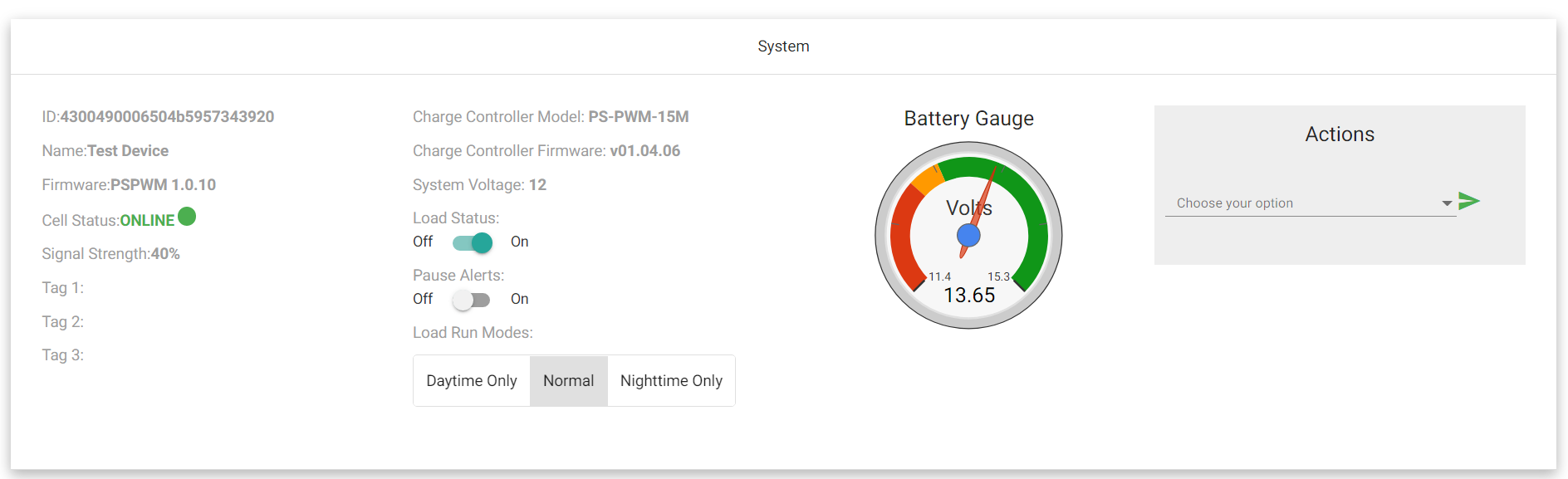Click the Signal Strength 40% value

(165, 254)
